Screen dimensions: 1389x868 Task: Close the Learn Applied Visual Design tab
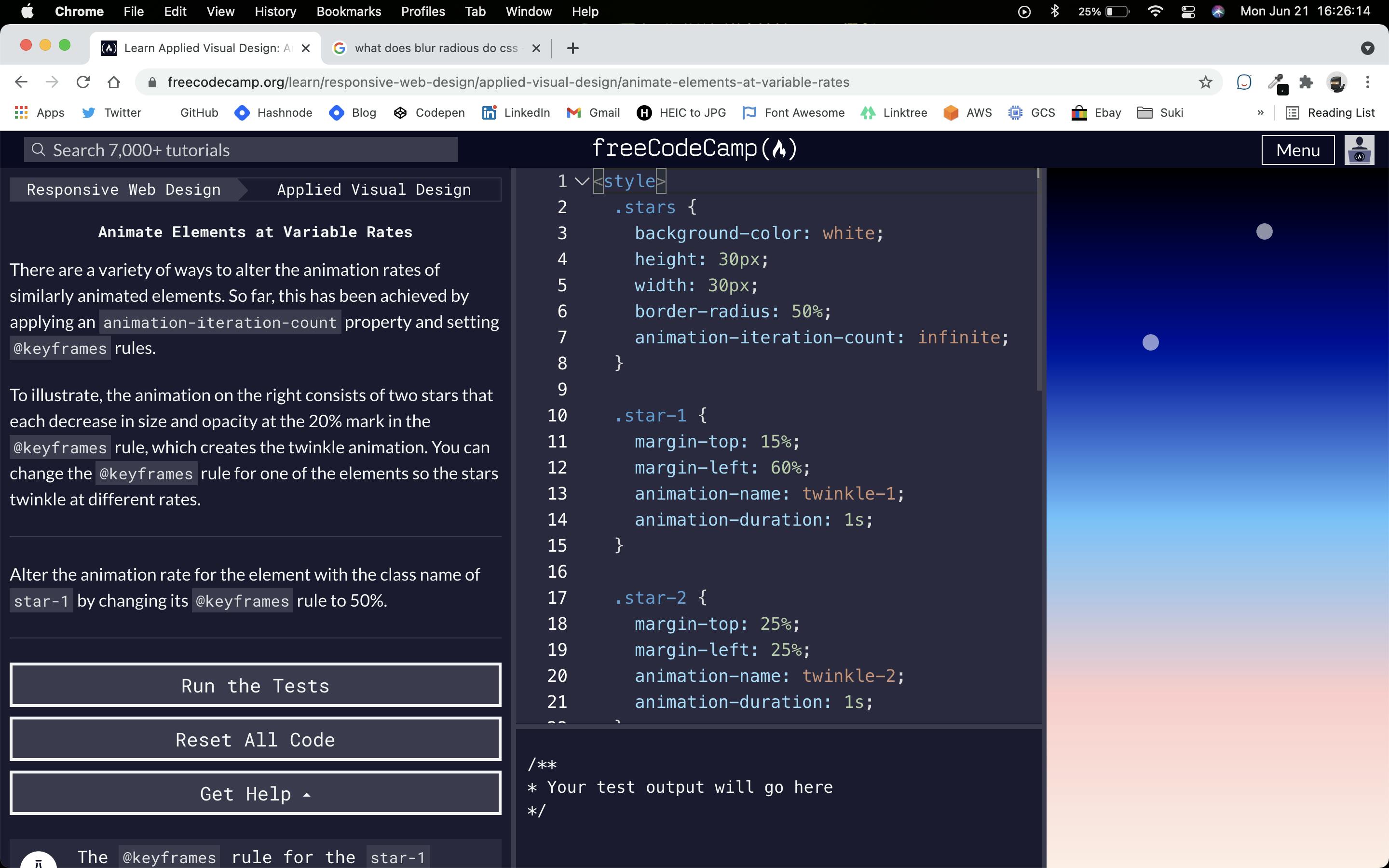point(306,48)
